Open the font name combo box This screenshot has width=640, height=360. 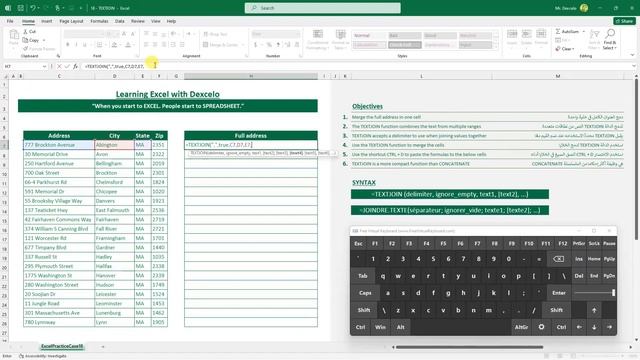[x=84, y=34]
